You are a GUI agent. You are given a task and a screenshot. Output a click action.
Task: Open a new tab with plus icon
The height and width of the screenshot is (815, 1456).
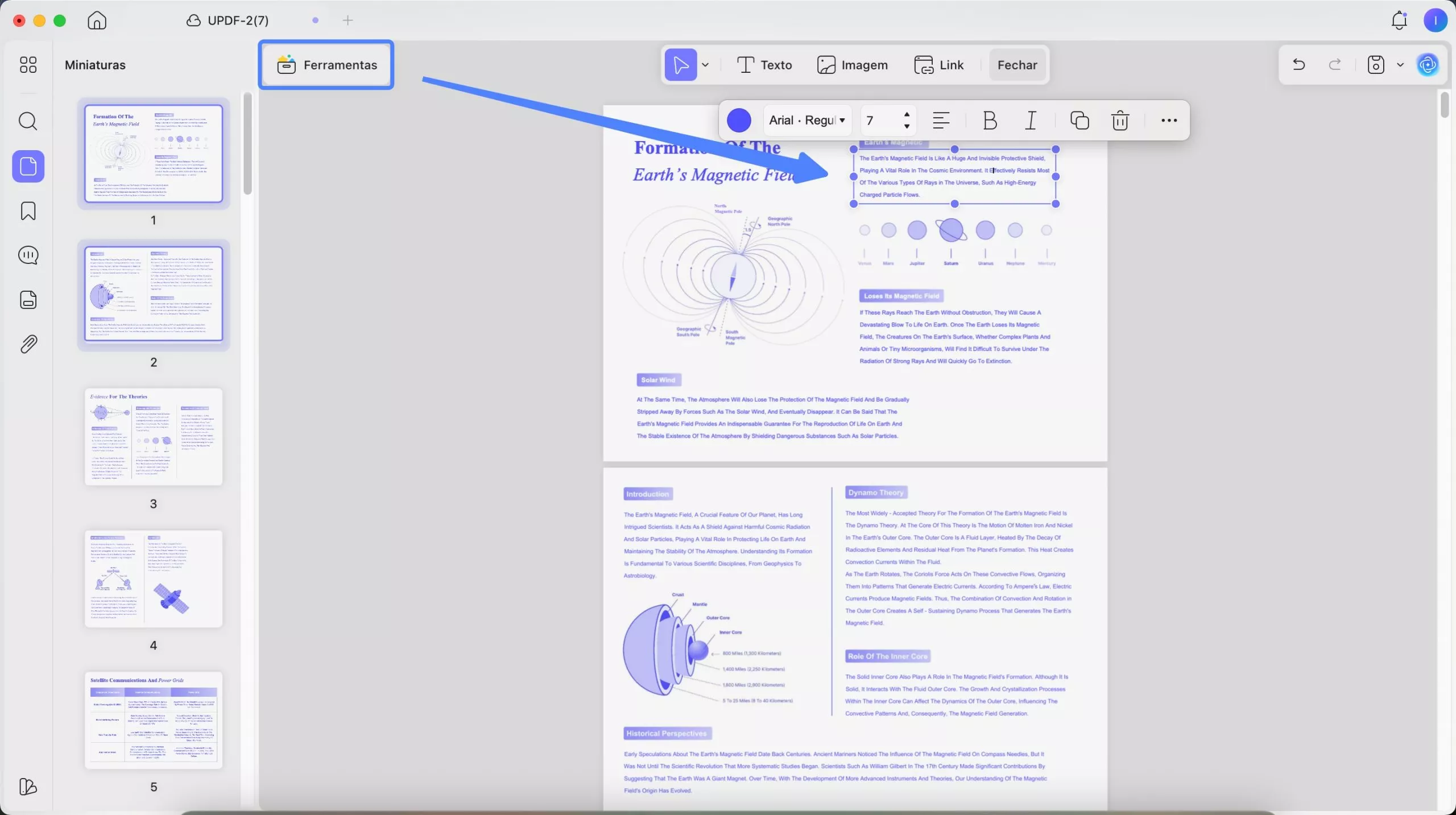tap(348, 20)
